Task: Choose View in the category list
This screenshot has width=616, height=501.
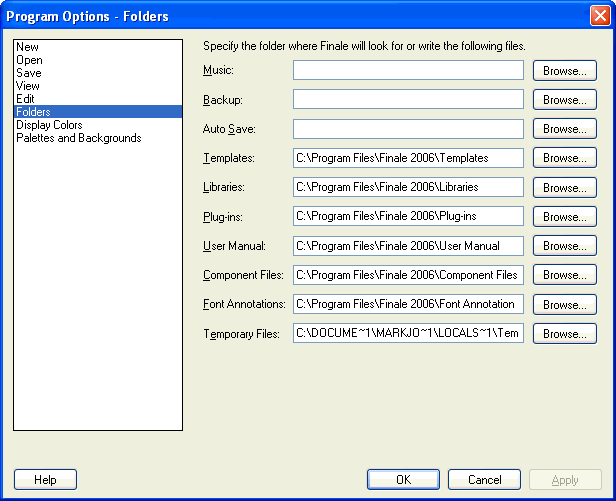Action: click(x=28, y=86)
